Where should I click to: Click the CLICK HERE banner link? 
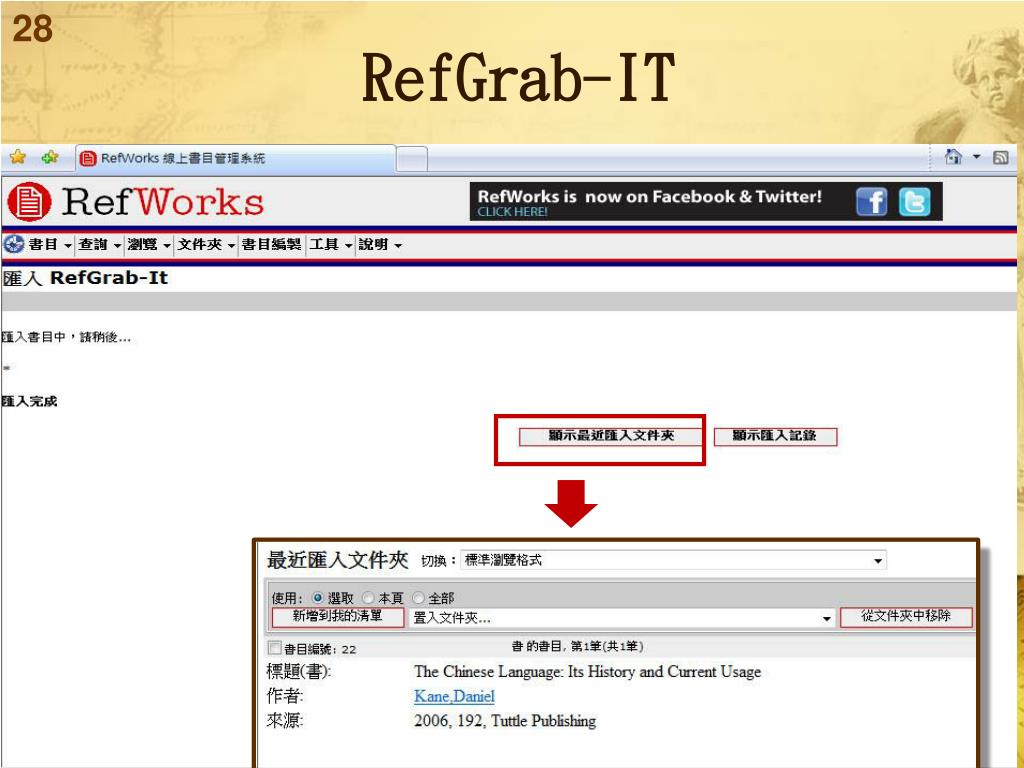click(x=513, y=212)
